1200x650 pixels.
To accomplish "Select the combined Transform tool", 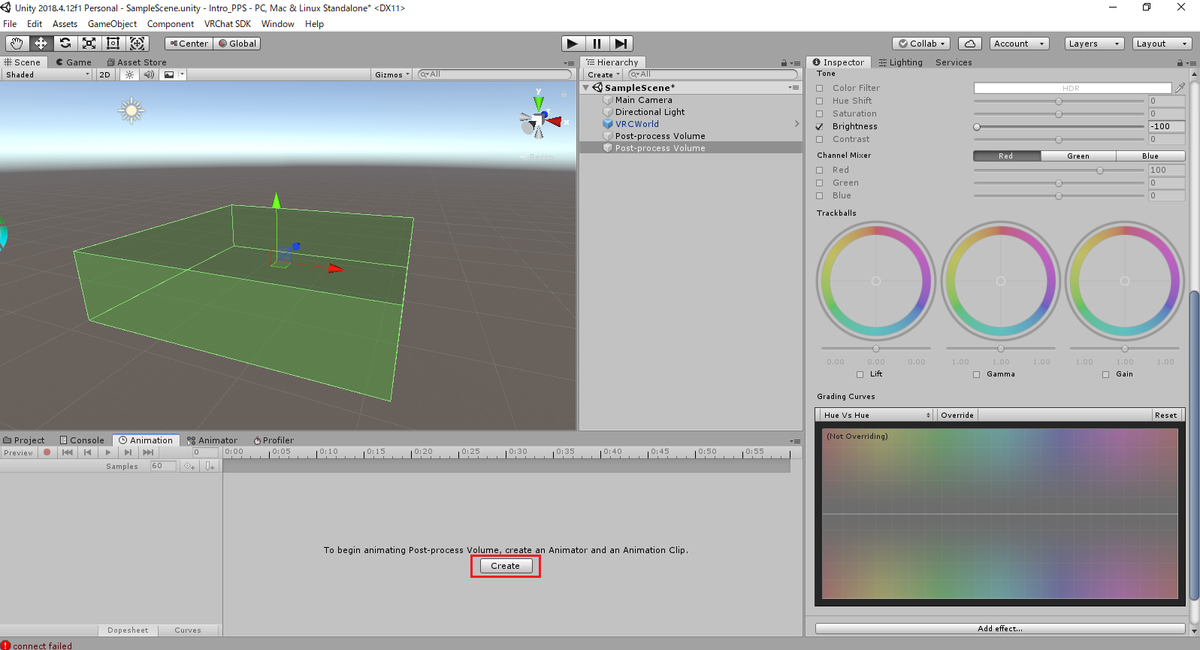I will [137, 43].
